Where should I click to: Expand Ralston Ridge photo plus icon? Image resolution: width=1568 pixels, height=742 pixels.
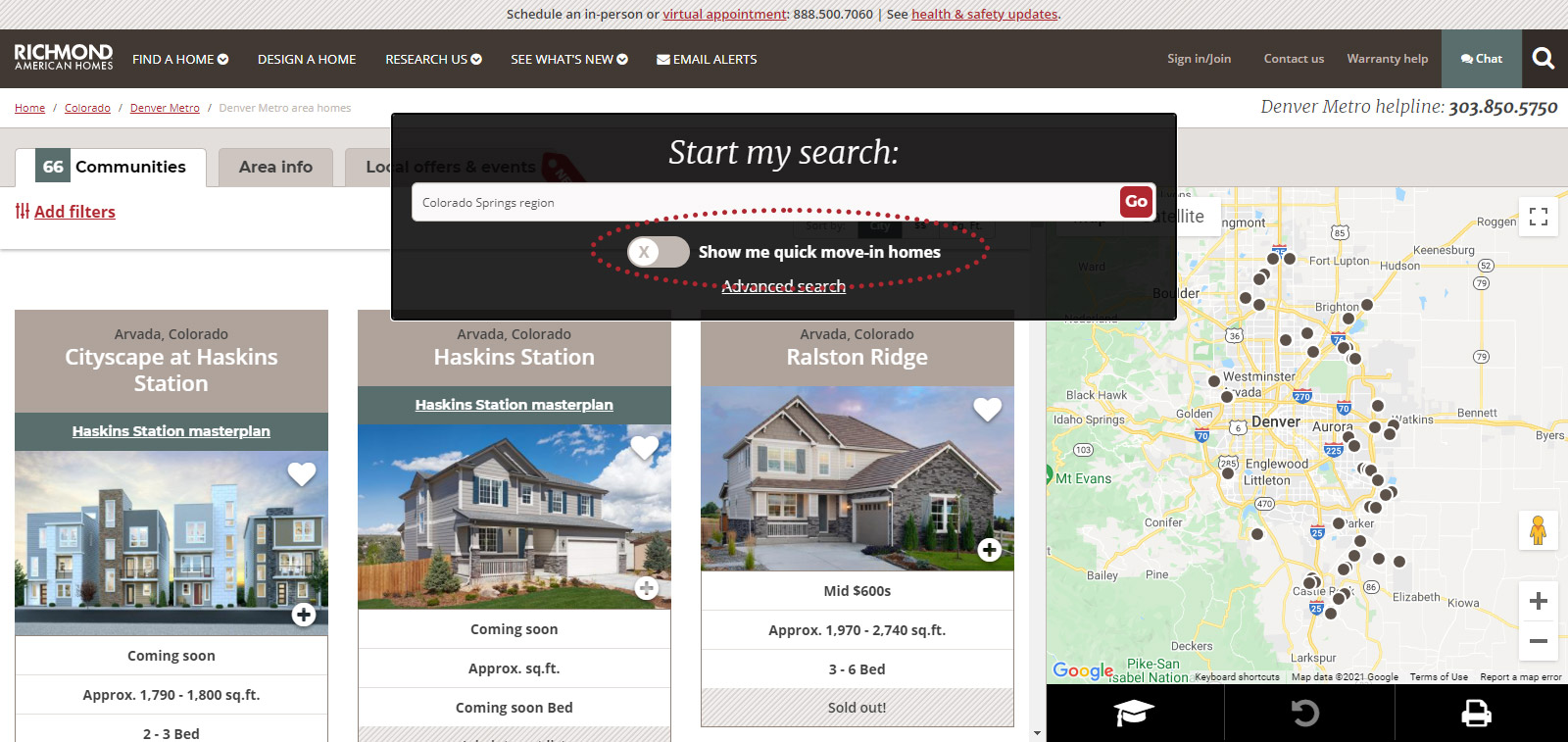tap(989, 550)
